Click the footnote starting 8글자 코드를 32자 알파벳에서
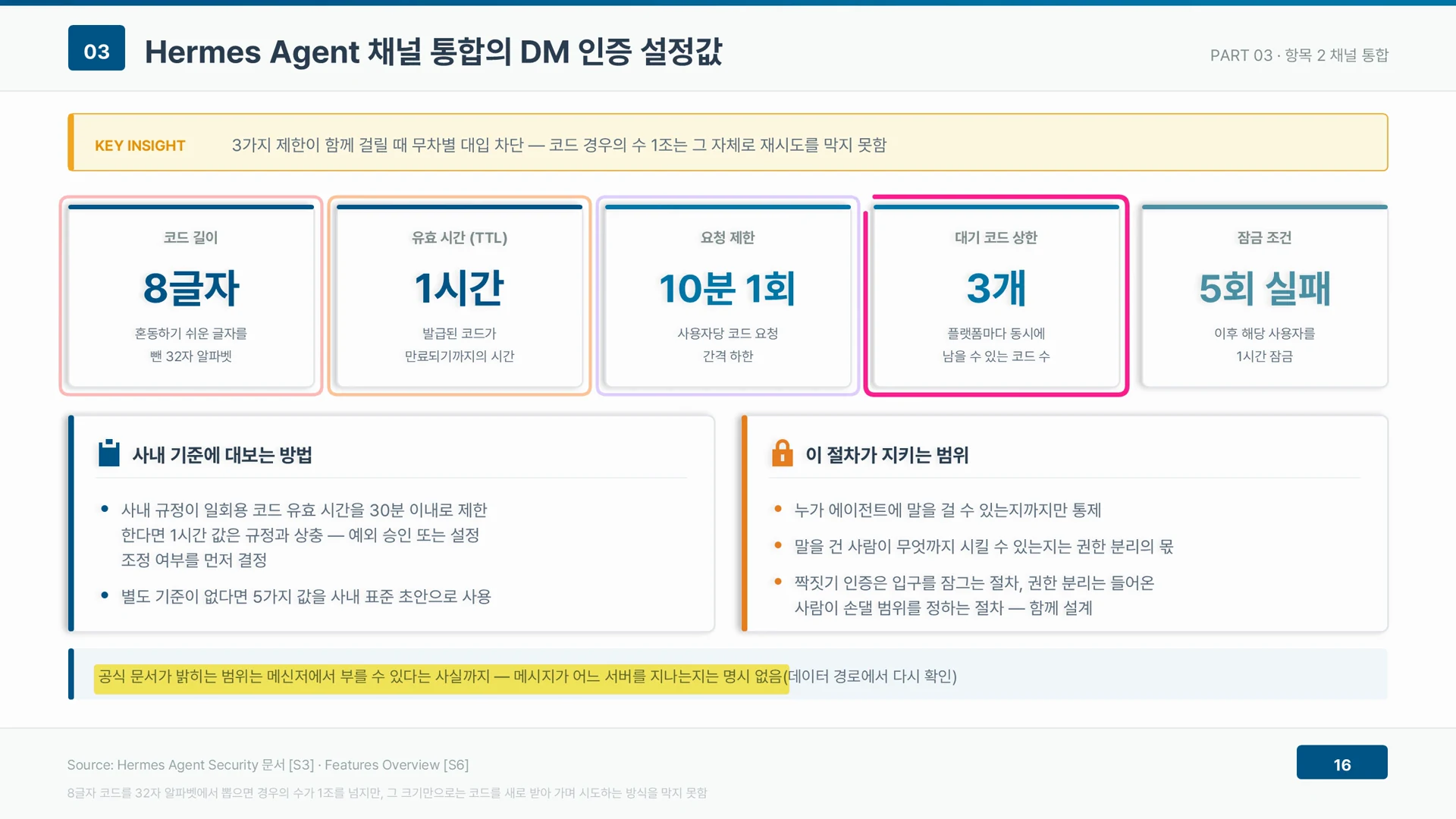 click(x=387, y=793)
